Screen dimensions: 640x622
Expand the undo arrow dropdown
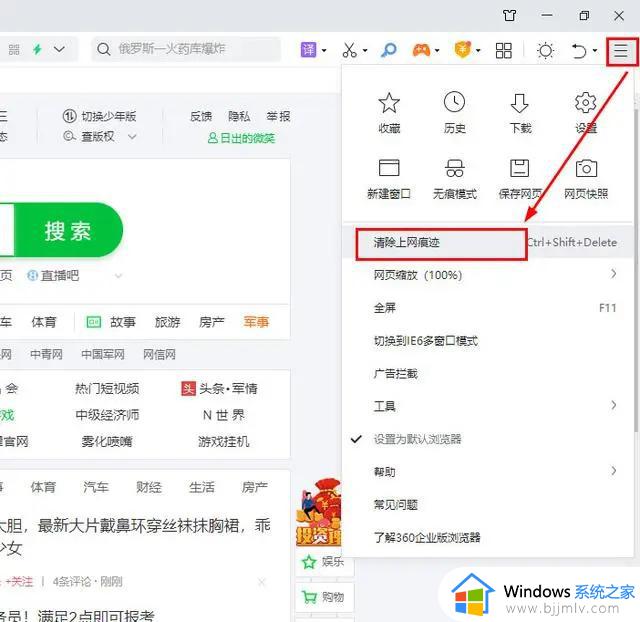[x=595, y=51]
